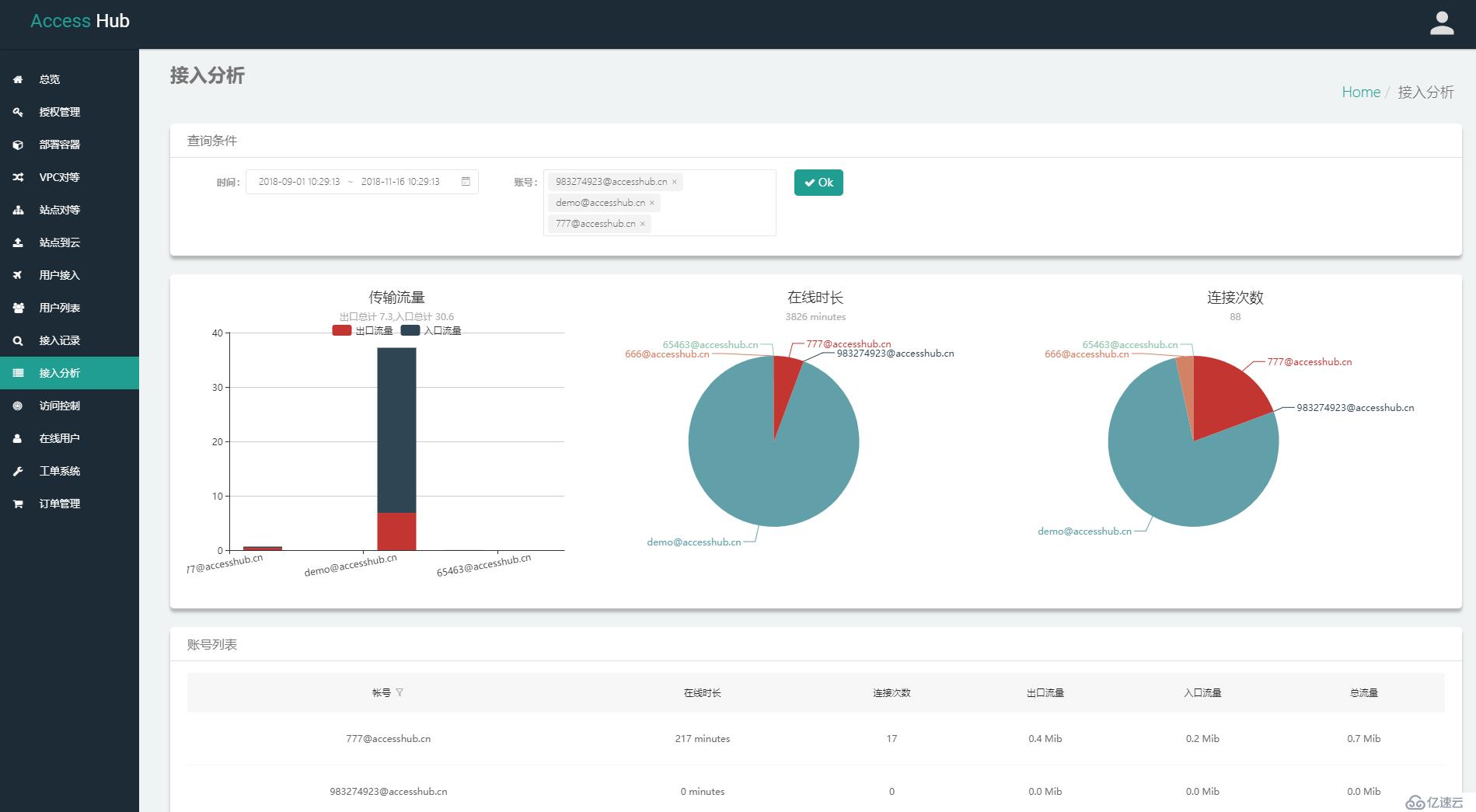Click the upload icon beside 站点到云
Image resolution: width=1476 pixels, height=812 pixels.
tap(18, 242)
